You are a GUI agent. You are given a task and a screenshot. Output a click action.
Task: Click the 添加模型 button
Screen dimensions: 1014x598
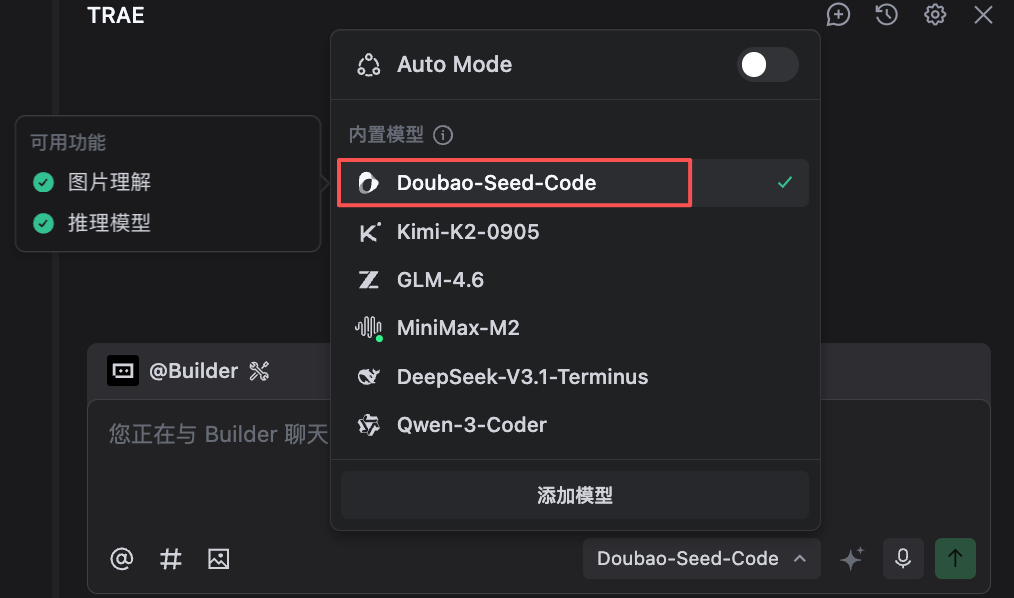[575, 494]
